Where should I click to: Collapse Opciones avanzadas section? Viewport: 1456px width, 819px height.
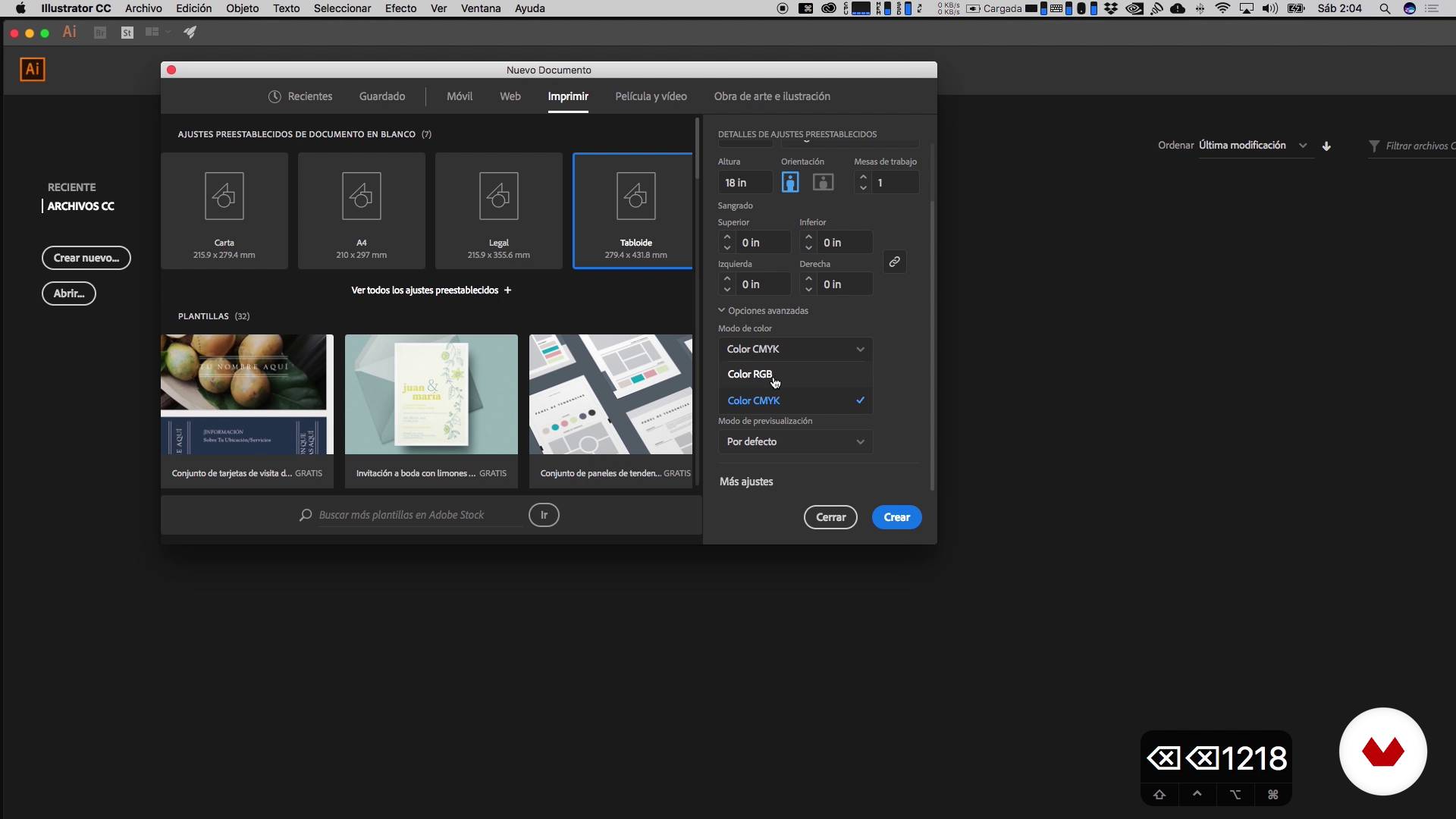pos(763,311)
